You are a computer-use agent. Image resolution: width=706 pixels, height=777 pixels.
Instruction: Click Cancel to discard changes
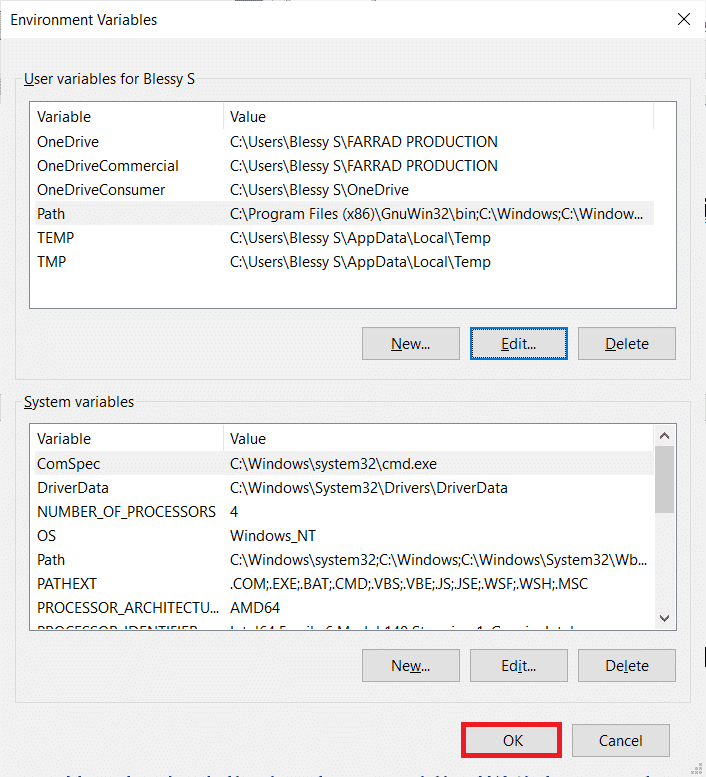coord(620,740)
